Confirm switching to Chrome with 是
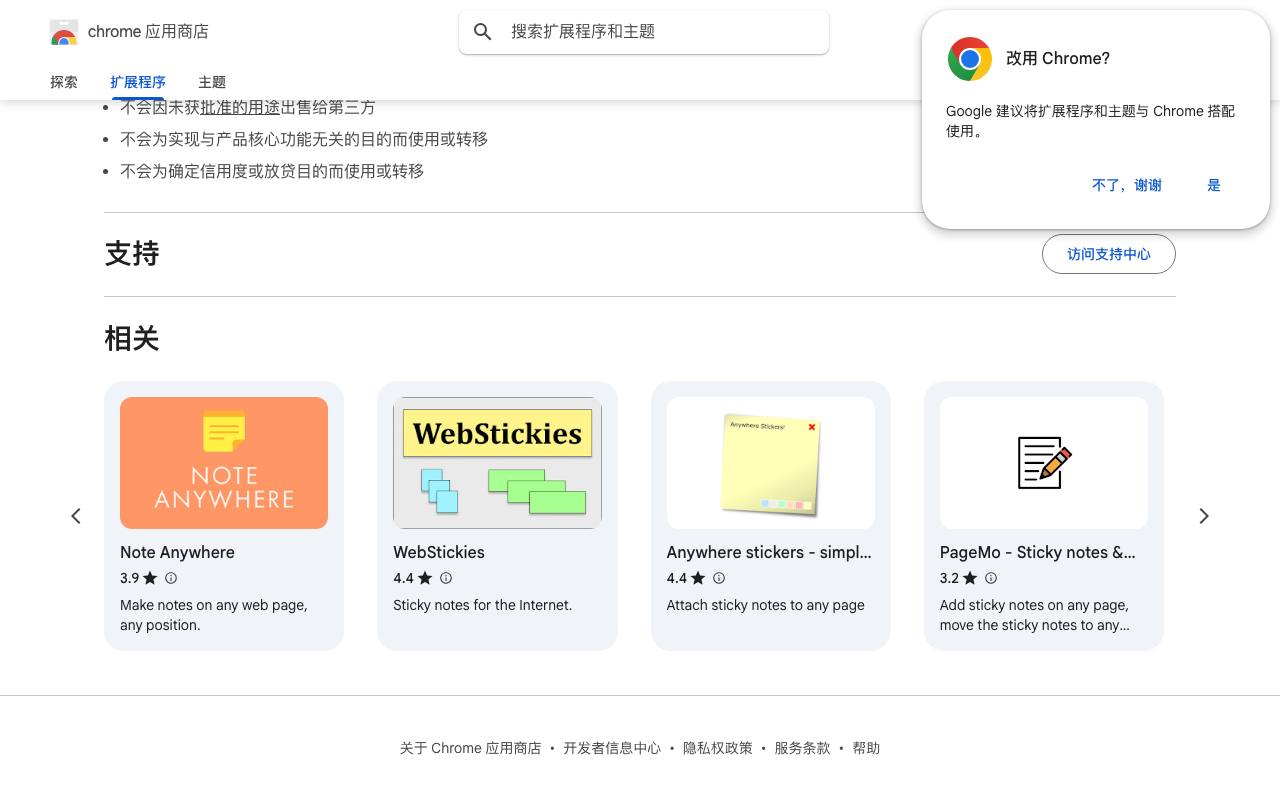Screen dimensions: 1280x800 click(1214, 185)
